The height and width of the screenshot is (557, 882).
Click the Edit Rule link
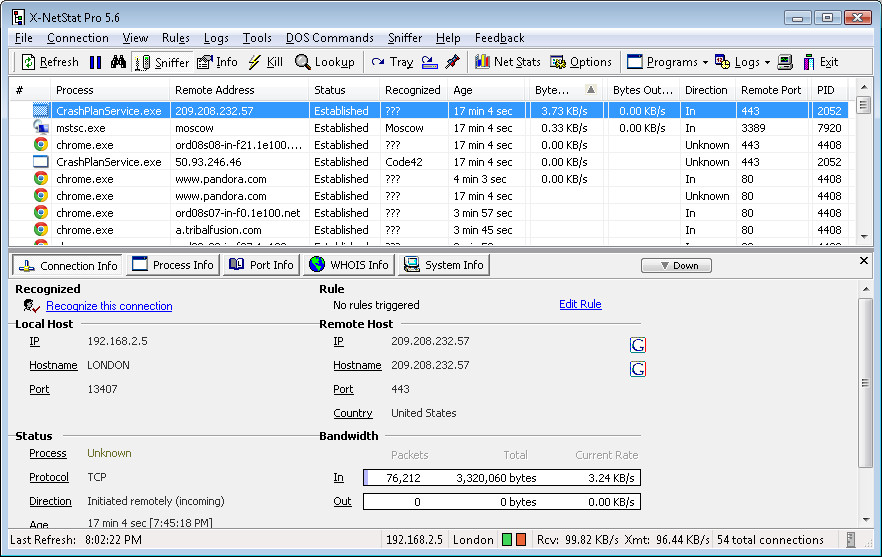pyautogui.click(x=580, y=304)
